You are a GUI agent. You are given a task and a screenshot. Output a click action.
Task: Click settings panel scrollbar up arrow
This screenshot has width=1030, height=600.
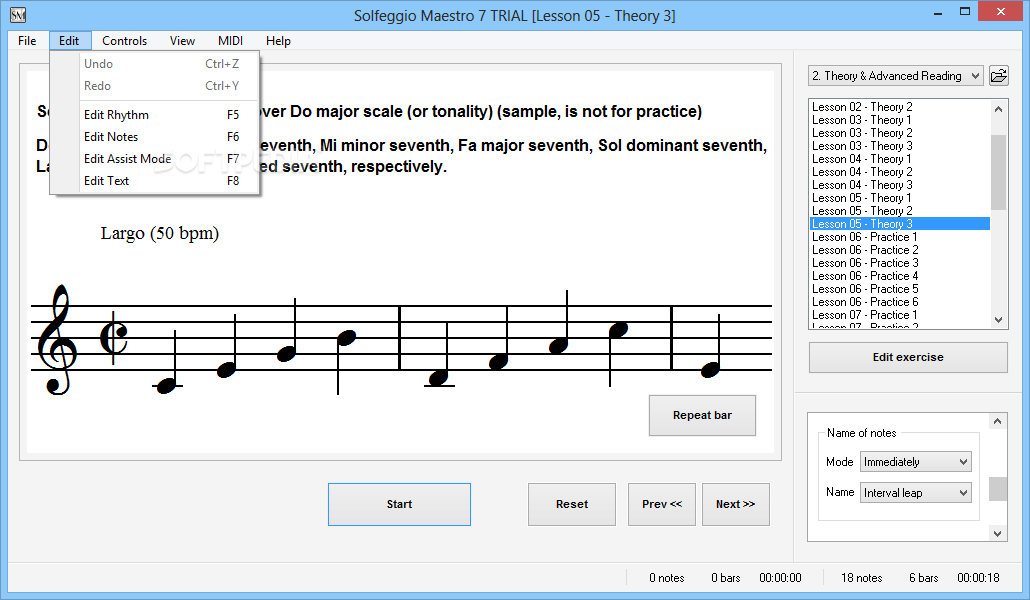997,421
